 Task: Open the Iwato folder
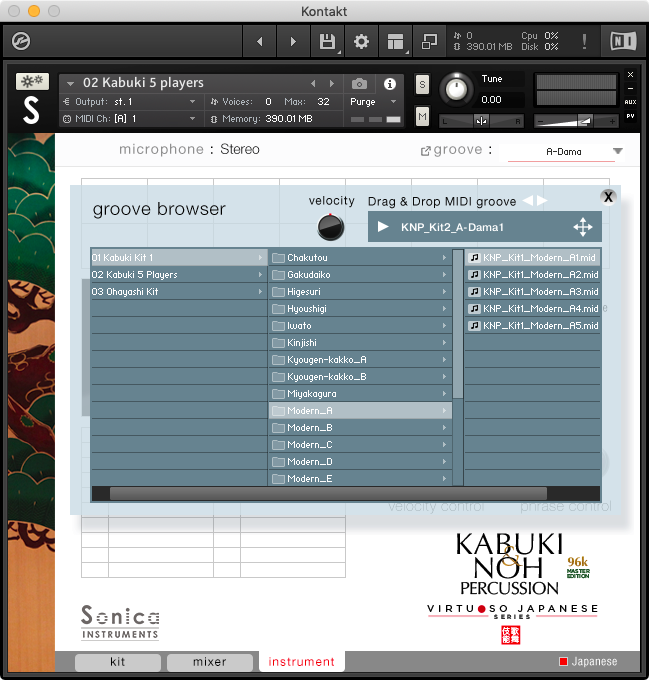coord(360,326)
